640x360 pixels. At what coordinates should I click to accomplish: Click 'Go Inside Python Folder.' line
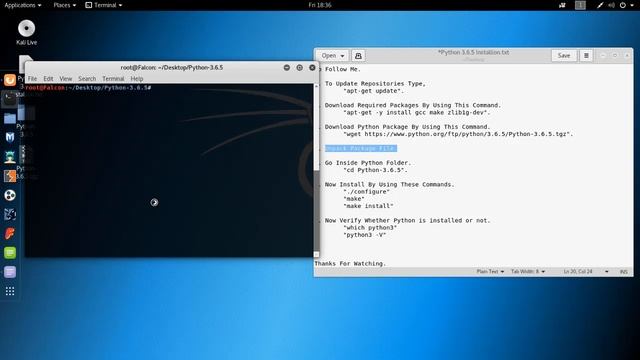click(x=368, y=162)
